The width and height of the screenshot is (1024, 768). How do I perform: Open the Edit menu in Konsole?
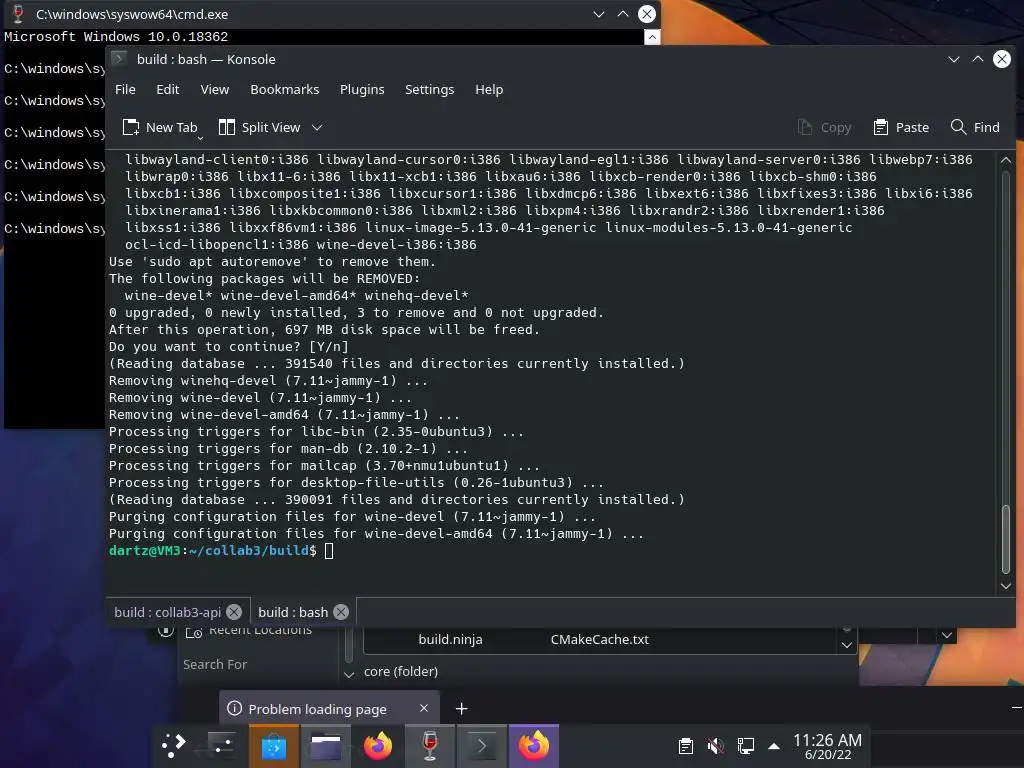pos(167,89)
